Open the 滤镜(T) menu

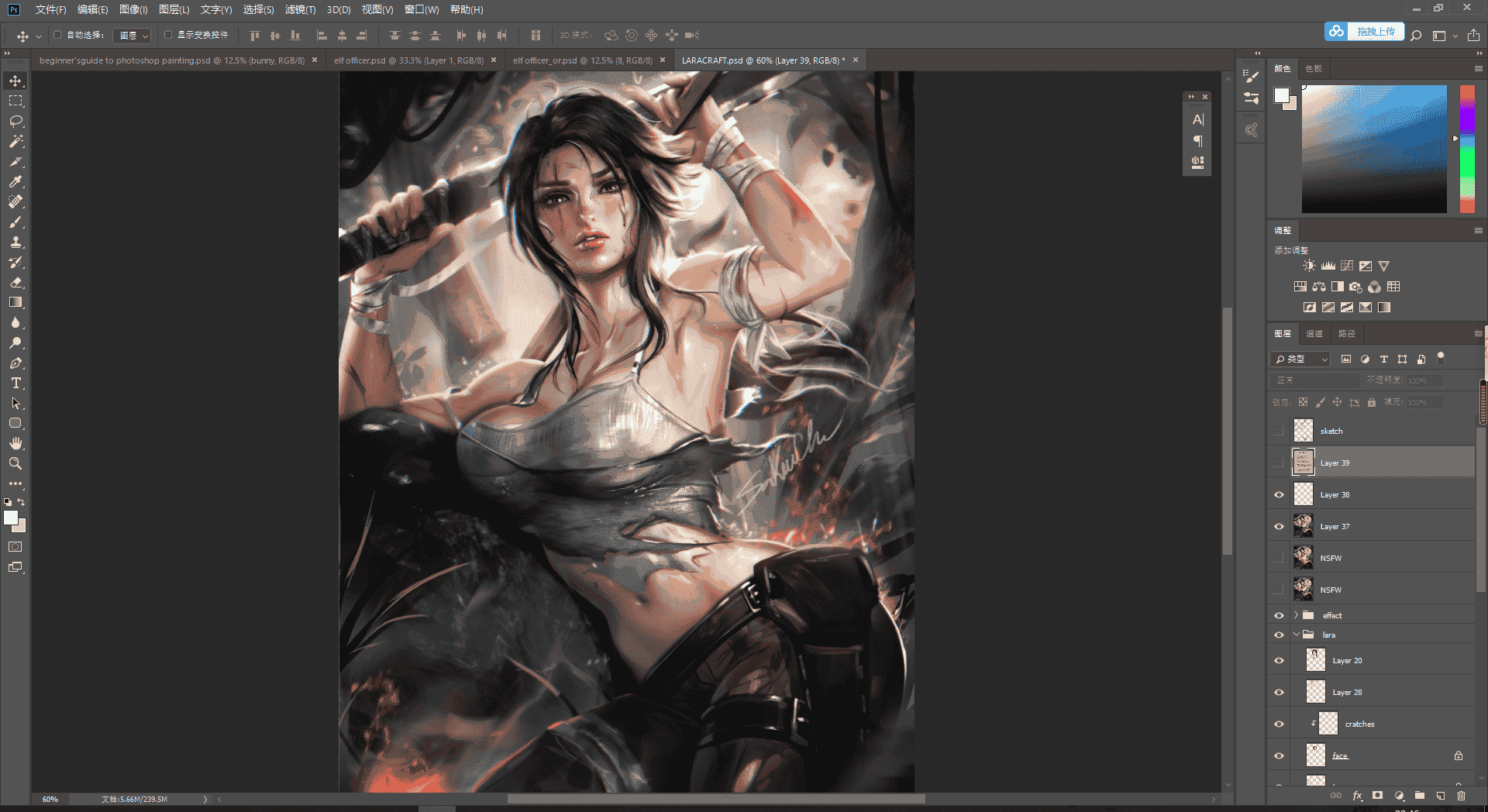point(300,10)
